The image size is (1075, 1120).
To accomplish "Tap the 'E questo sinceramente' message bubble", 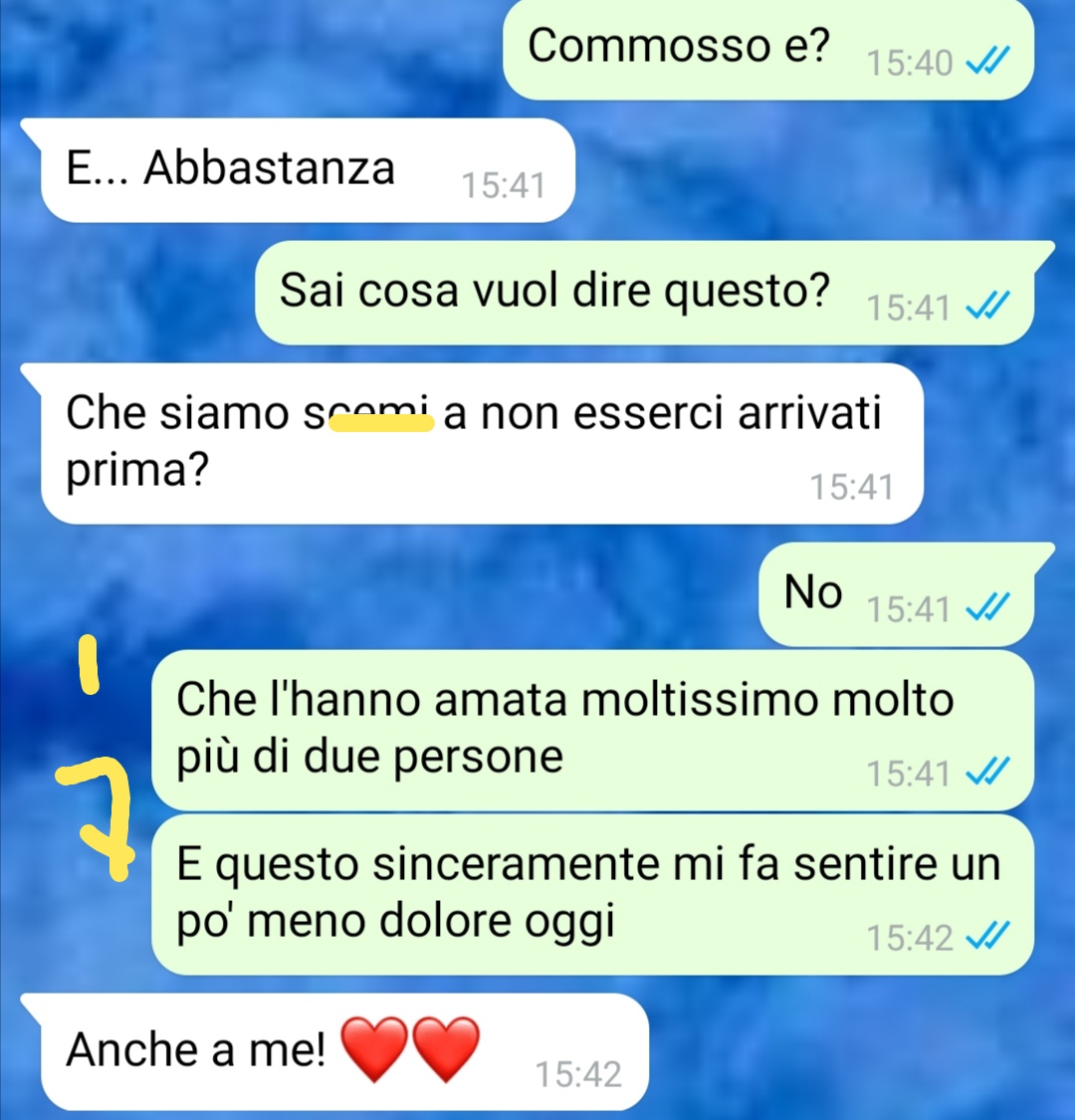I will (x=593, y=894).
